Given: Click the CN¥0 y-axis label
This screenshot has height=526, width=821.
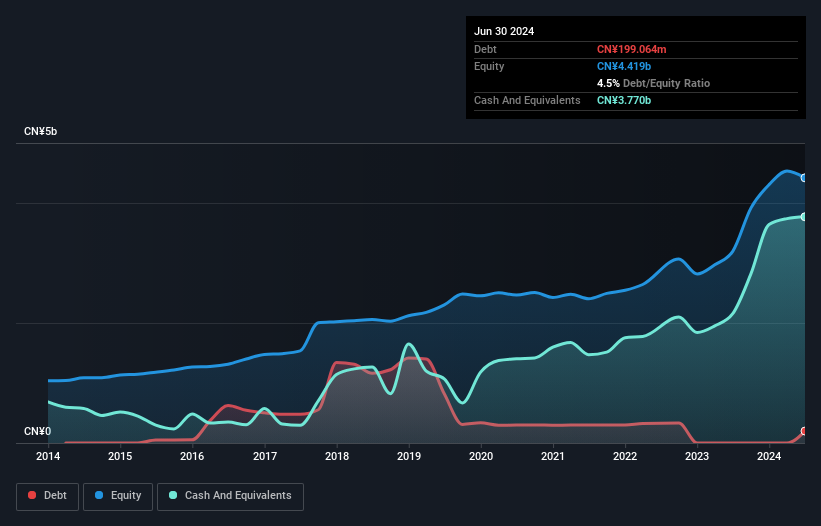Looking at the screenshot, I should [38, 431].
